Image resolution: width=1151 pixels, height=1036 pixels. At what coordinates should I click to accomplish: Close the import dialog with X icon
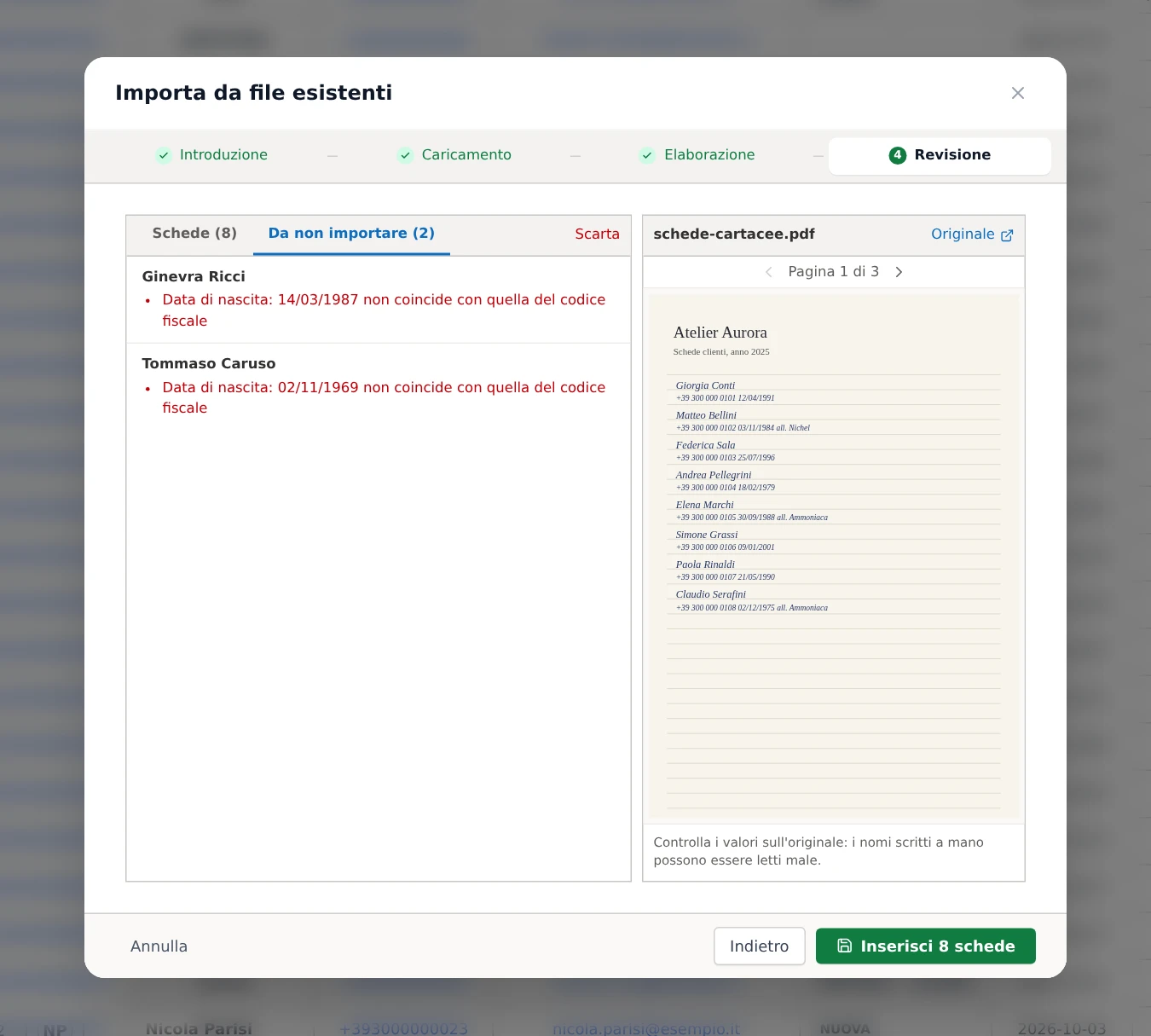(x=1017, y=93)
